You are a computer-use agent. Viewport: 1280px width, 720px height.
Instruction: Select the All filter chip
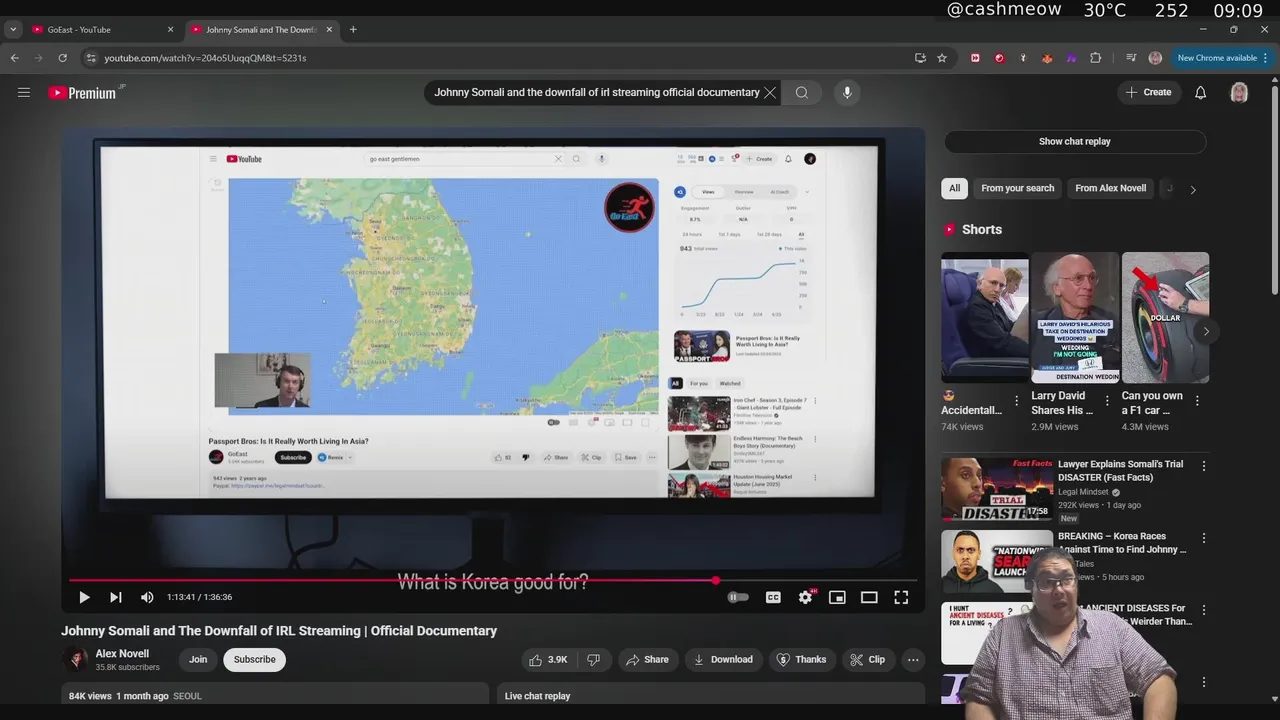click(x=955, y=188)
